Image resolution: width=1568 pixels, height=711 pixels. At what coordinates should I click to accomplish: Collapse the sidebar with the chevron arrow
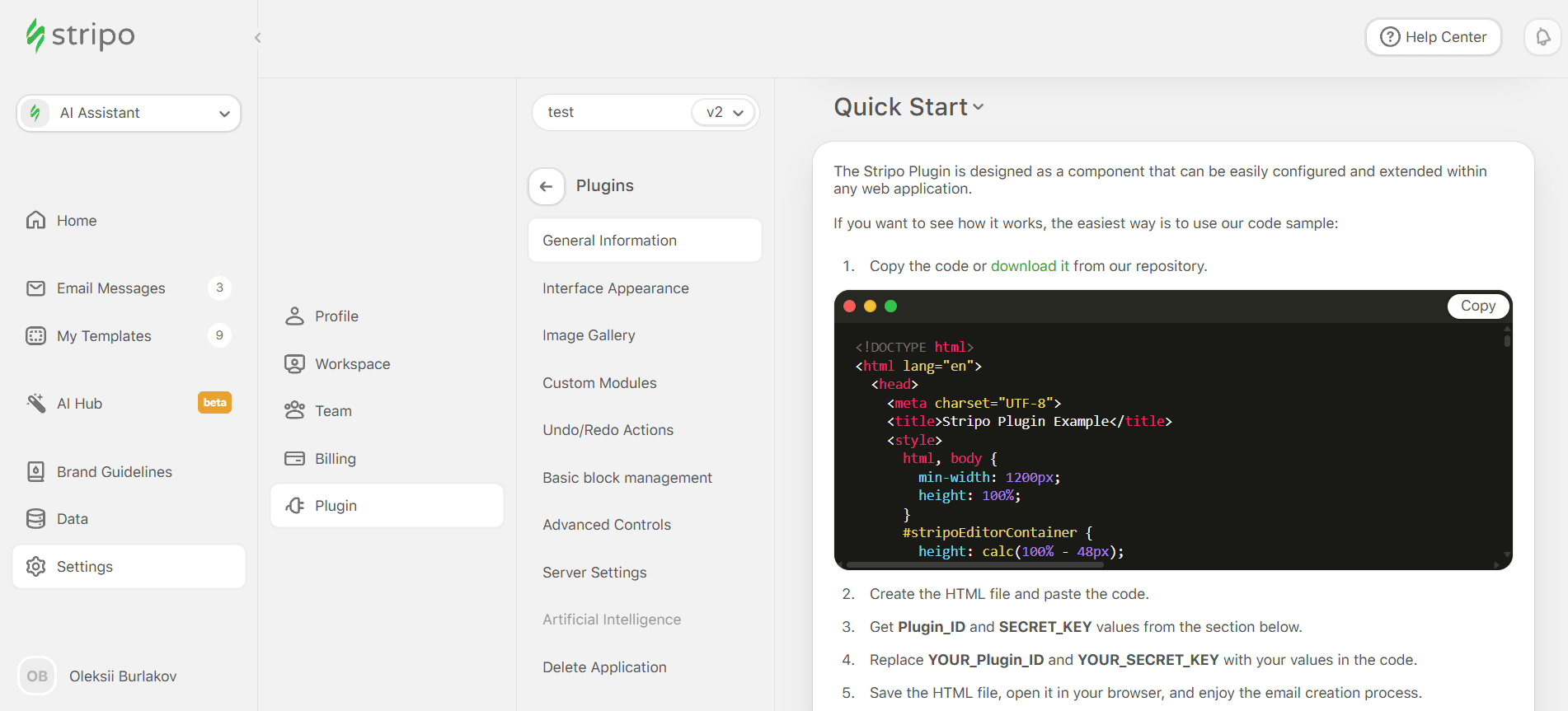click(258, 38)
